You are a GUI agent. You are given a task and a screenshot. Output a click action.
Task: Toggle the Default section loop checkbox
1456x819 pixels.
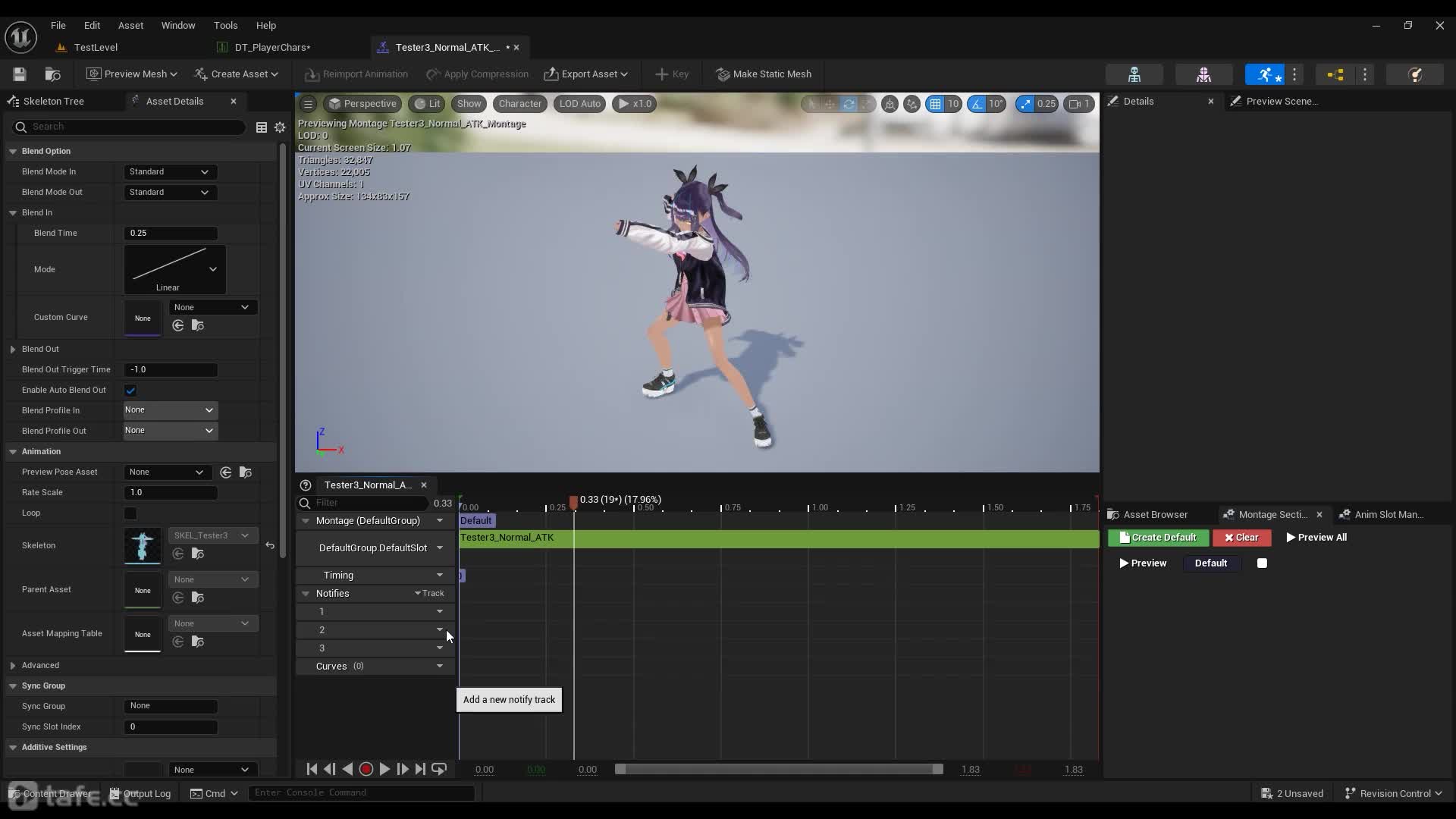tap(1262, 563)
